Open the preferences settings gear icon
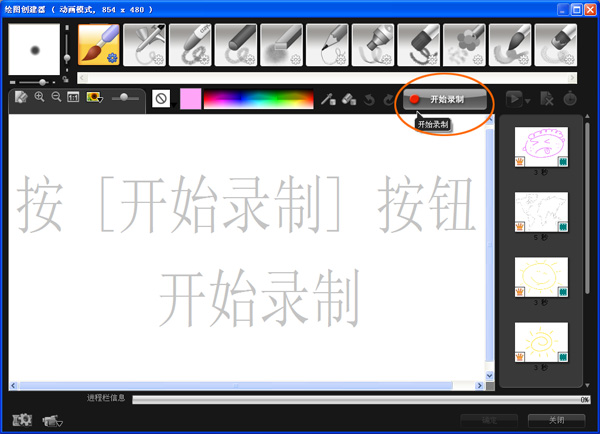Screen dimensions: 600x434 22,420
